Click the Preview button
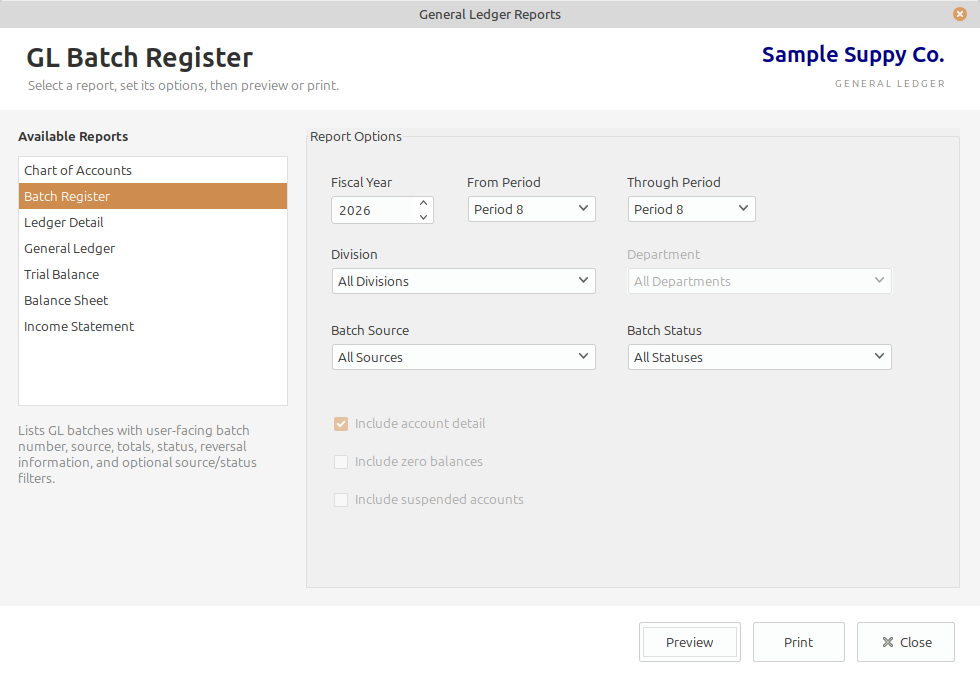980x678 pixels. [689, 642]
